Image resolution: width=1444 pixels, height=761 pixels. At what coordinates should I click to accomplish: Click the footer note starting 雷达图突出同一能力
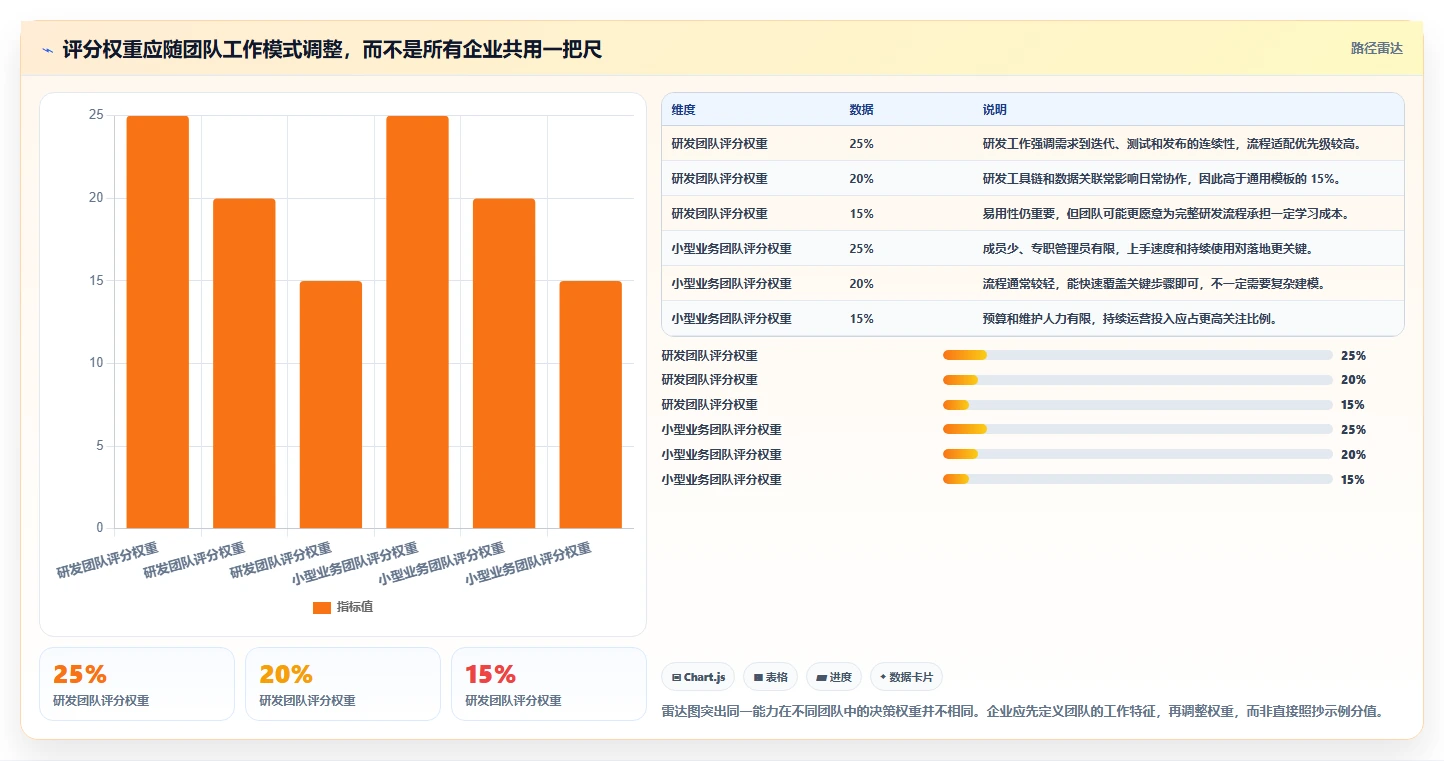1022,712
